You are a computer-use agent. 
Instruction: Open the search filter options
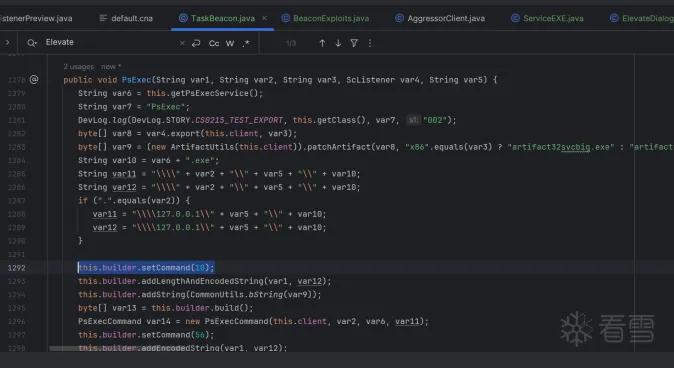coord(354,43)
